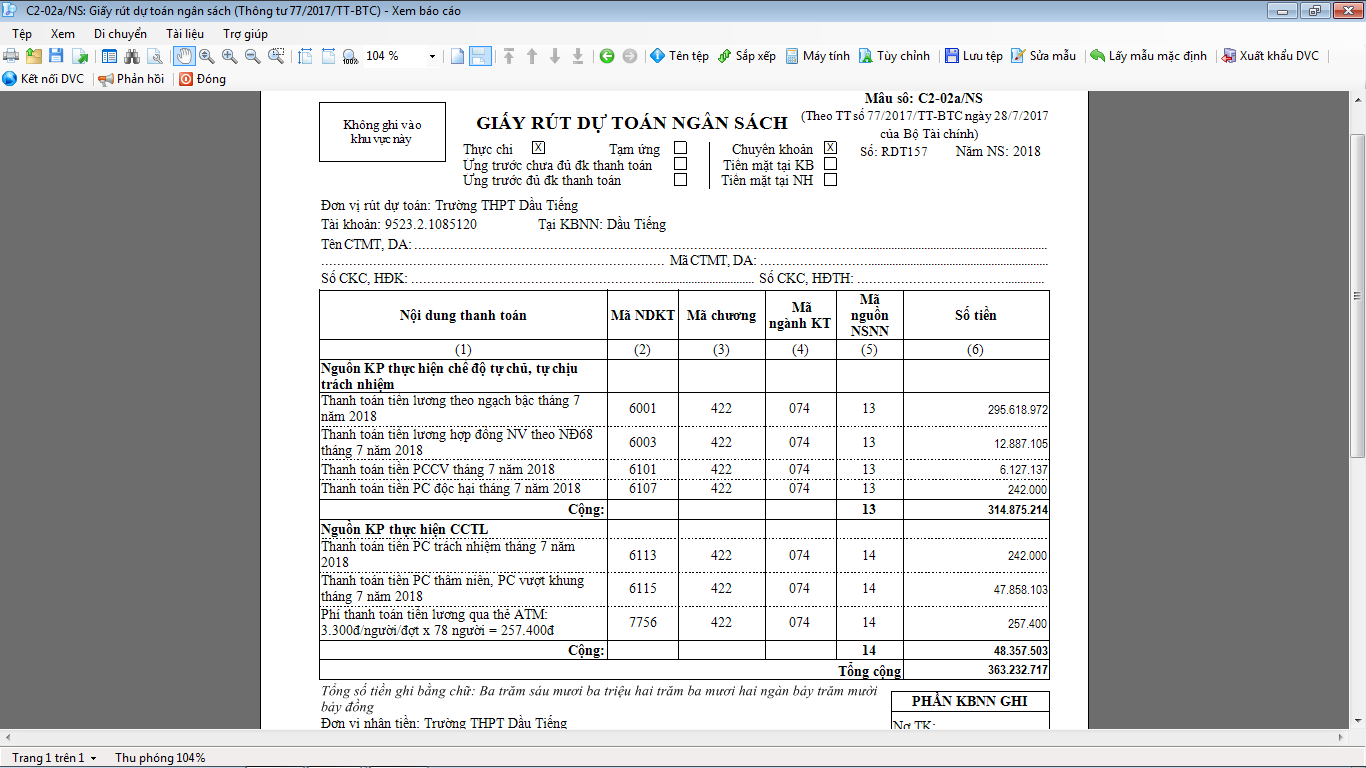Click the Kết nối DVC button
1366x768 pixels.
click(x=43, y=79)
